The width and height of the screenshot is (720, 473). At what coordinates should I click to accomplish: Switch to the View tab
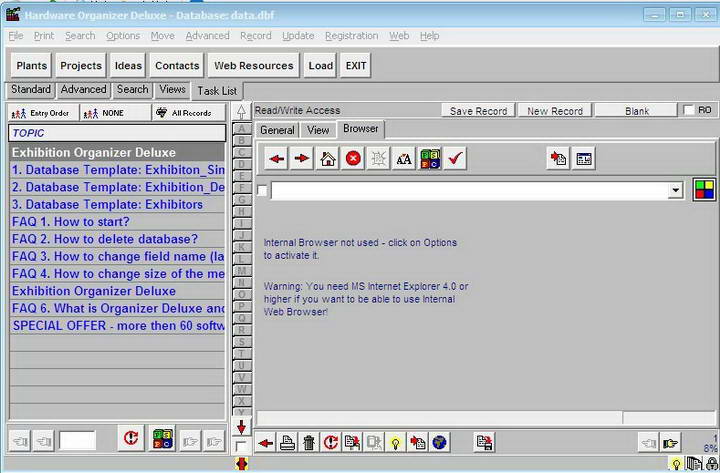318,130
